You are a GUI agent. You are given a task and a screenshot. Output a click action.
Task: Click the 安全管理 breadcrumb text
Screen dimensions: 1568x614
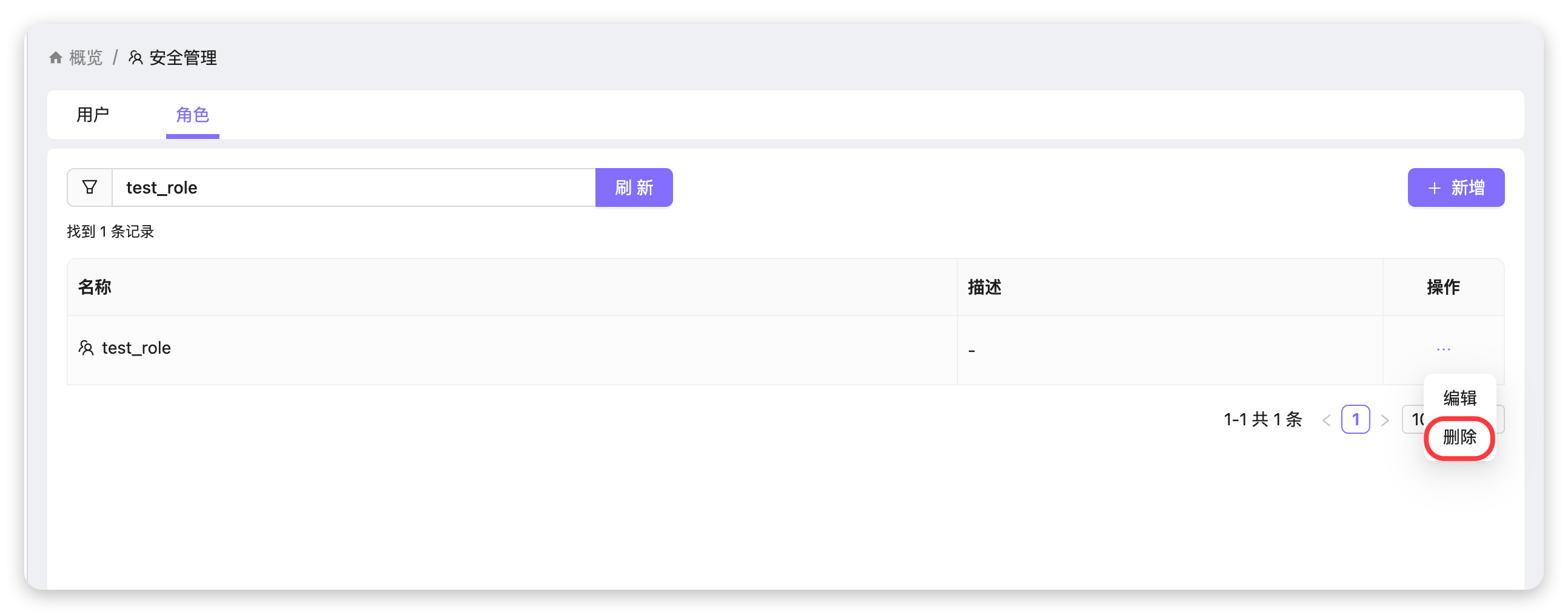tap(183, 58)
